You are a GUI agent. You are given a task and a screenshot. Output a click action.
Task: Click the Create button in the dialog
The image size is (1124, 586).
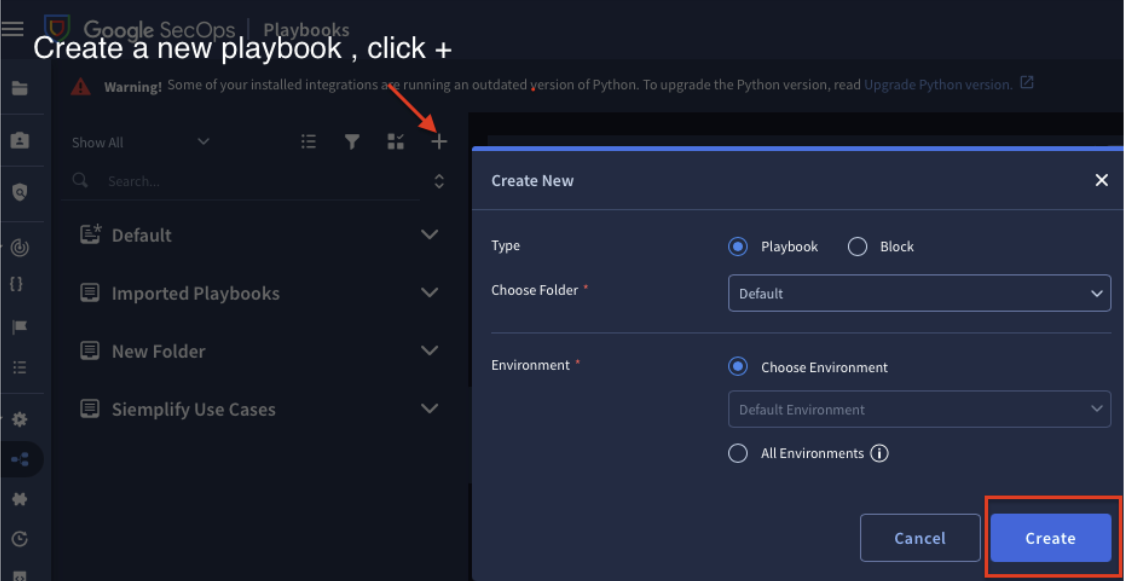coord(1050,538)
